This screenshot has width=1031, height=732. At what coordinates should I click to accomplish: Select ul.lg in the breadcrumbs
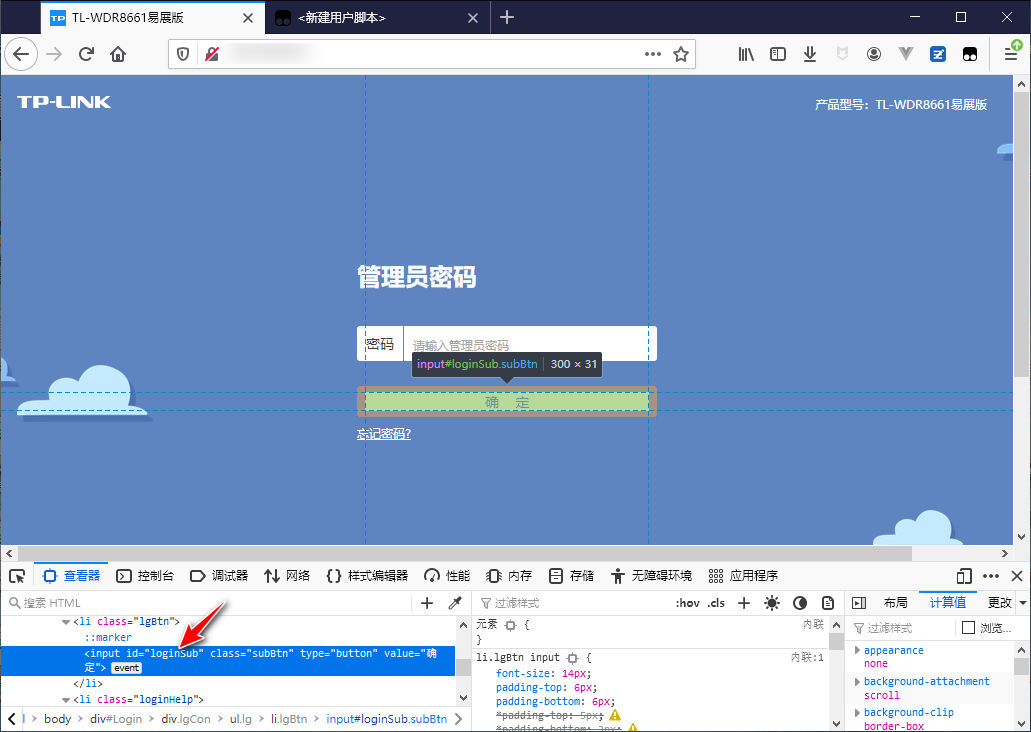tap(241, 719)
